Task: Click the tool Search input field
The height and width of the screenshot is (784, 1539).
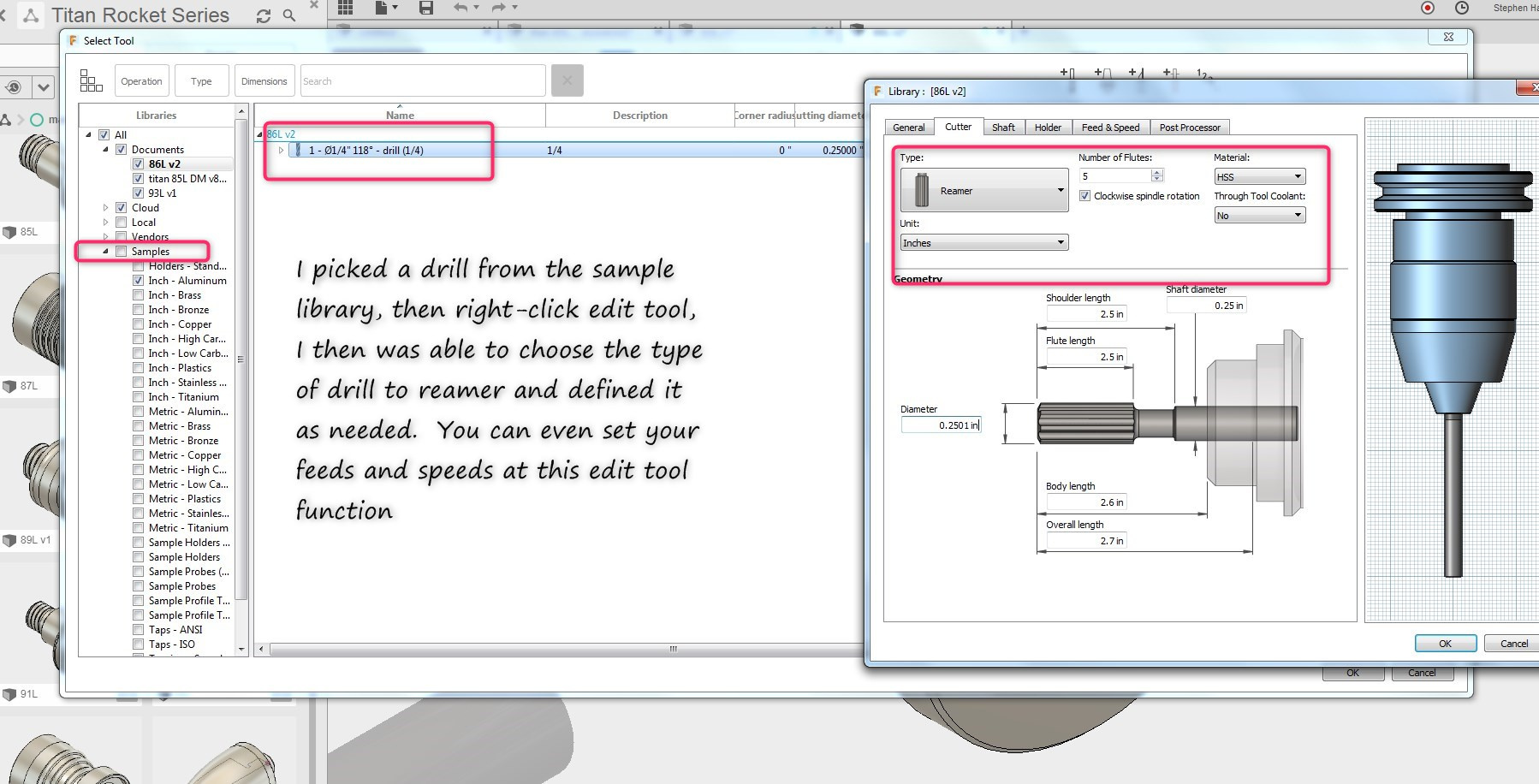Action: click(423, 81)
